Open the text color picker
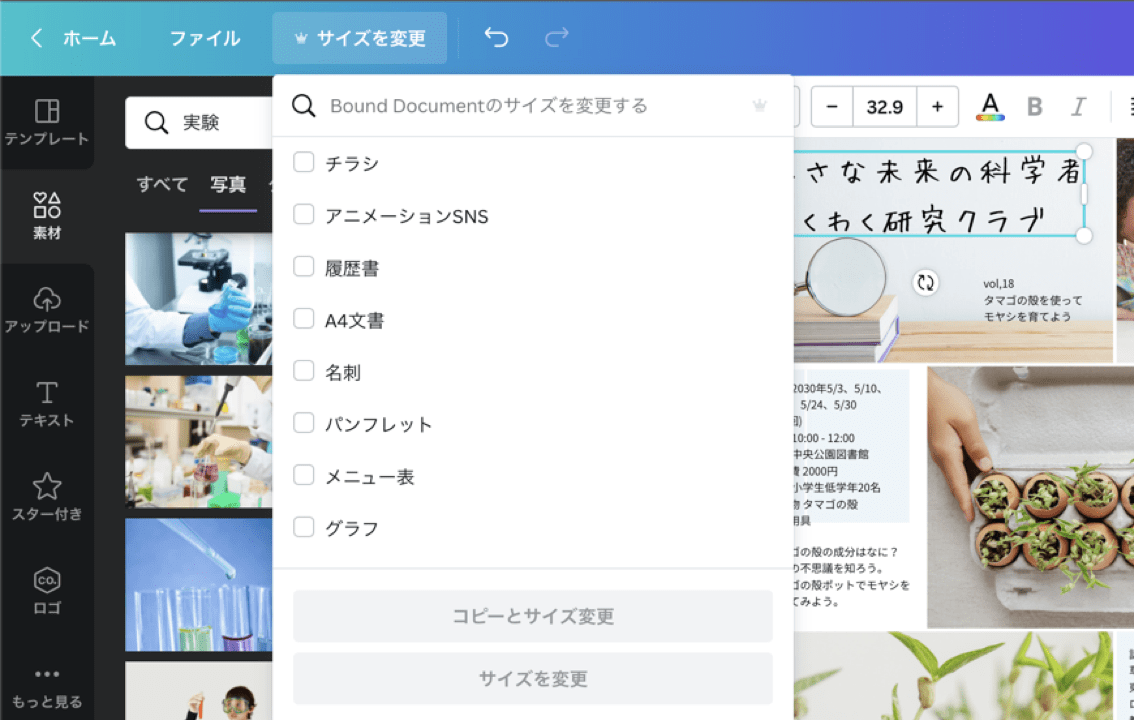1134x720 pixels. (x=992, y=106)
